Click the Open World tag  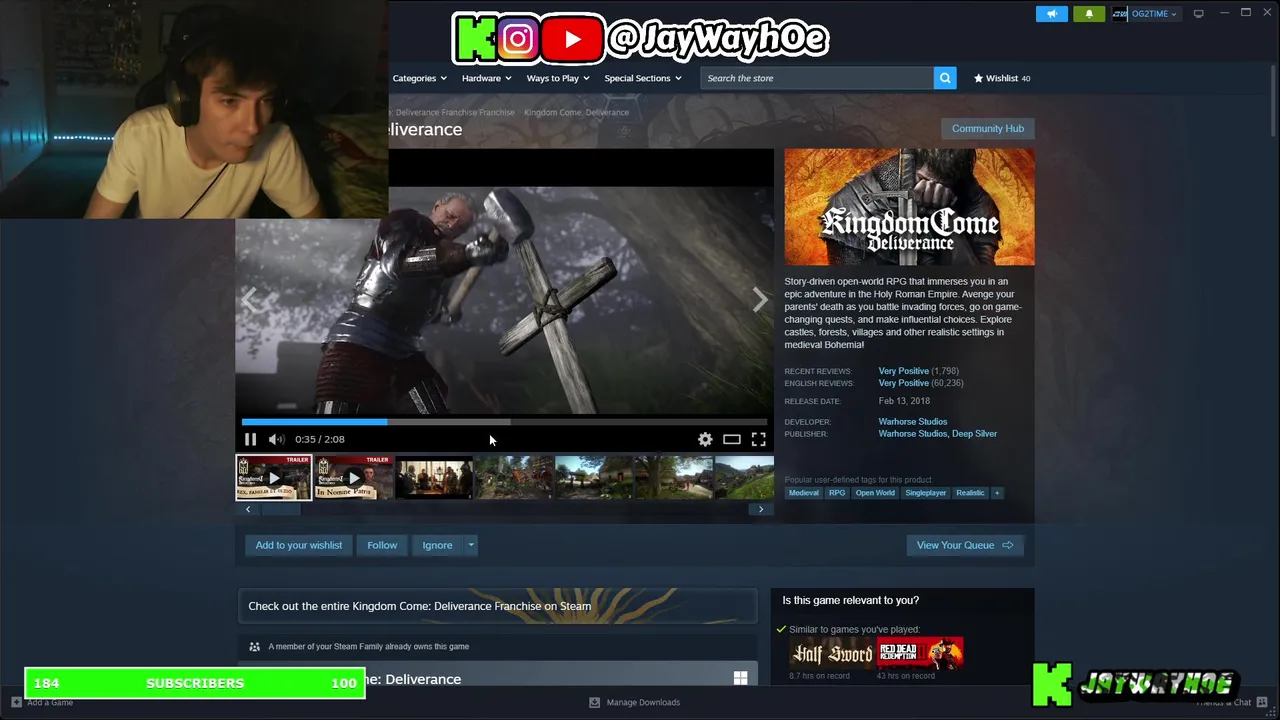pos(875,493)
